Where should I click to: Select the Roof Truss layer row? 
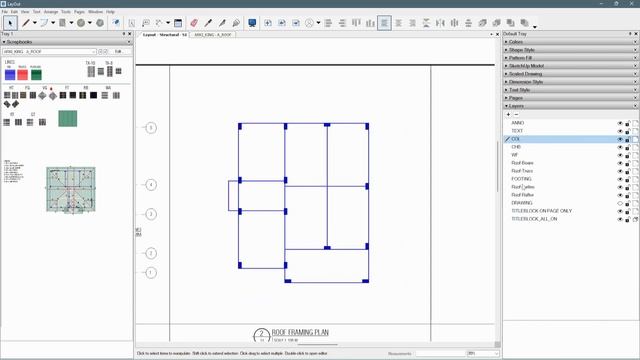pyautogui.click(x=571, y=171)
